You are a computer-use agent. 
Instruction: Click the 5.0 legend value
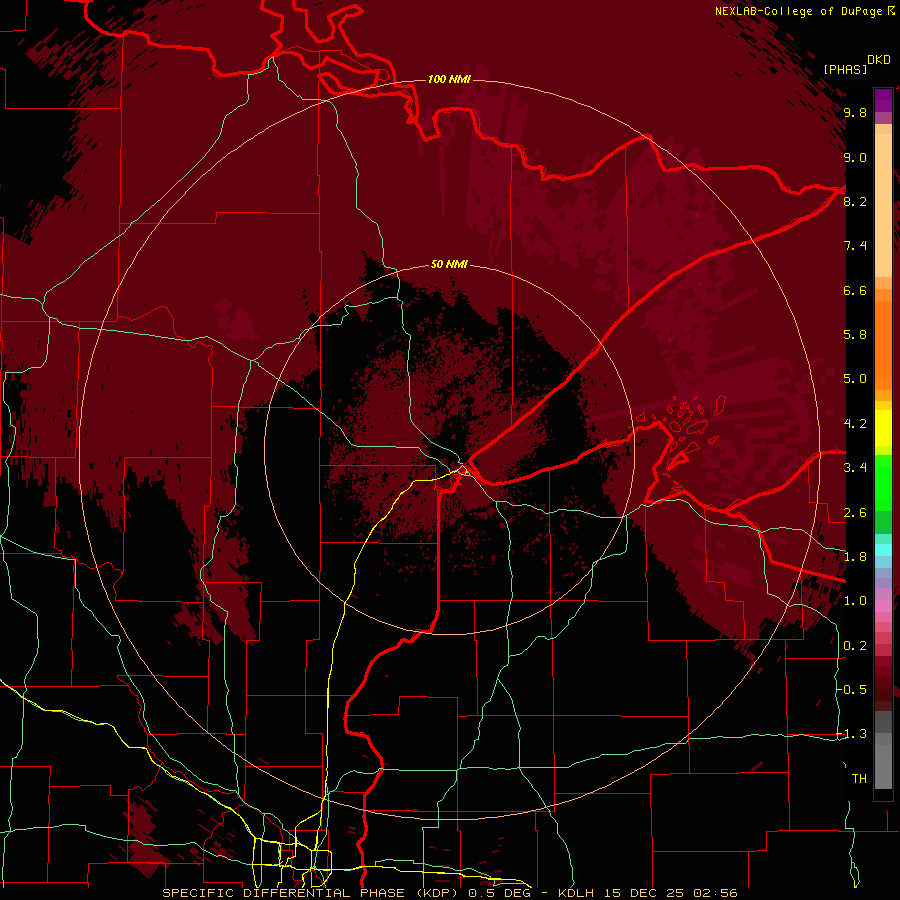[855, 379]
